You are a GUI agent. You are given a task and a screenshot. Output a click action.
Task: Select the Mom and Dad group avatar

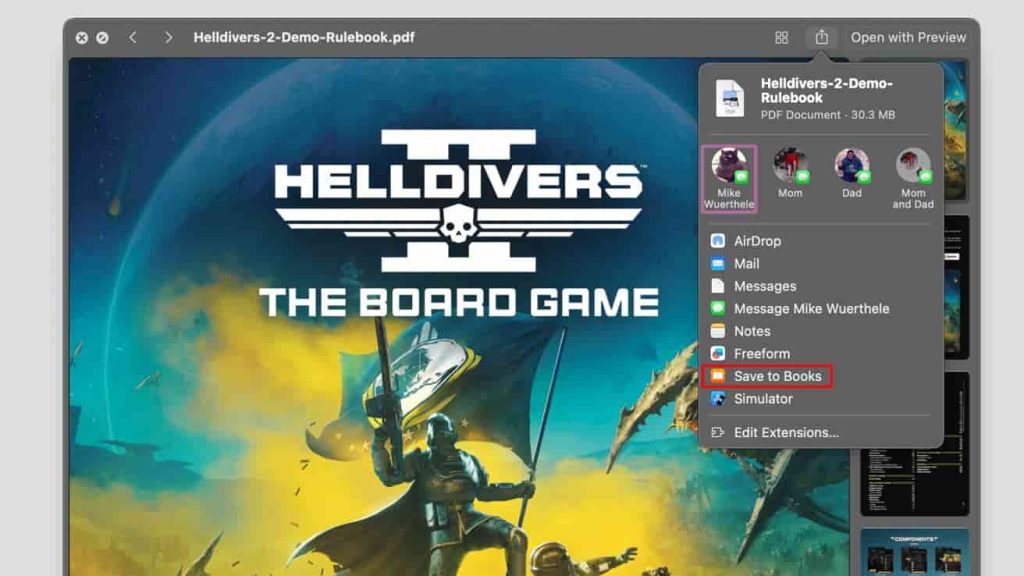[912, 166]
